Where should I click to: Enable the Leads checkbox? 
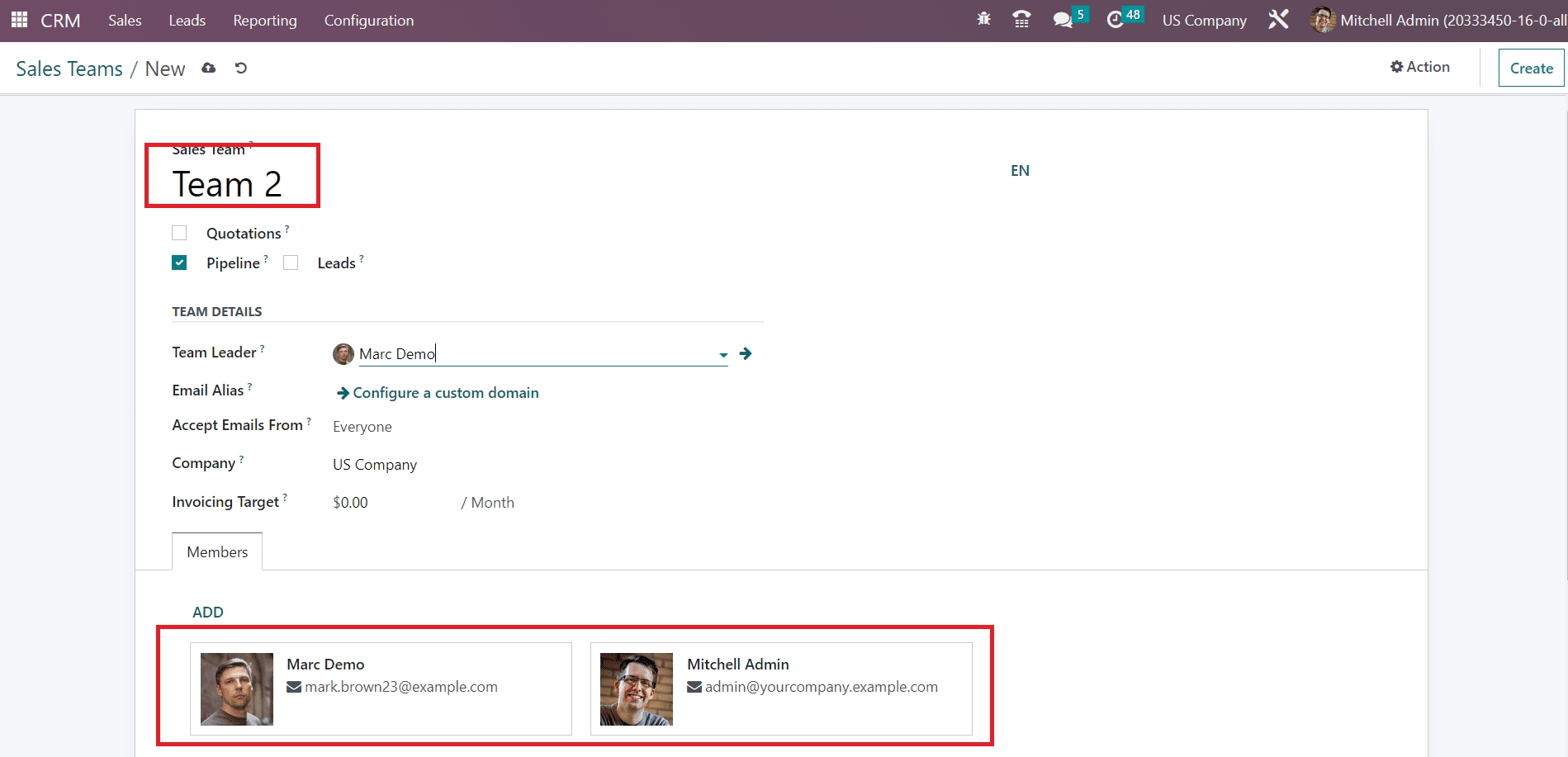(x=291, y=263)
